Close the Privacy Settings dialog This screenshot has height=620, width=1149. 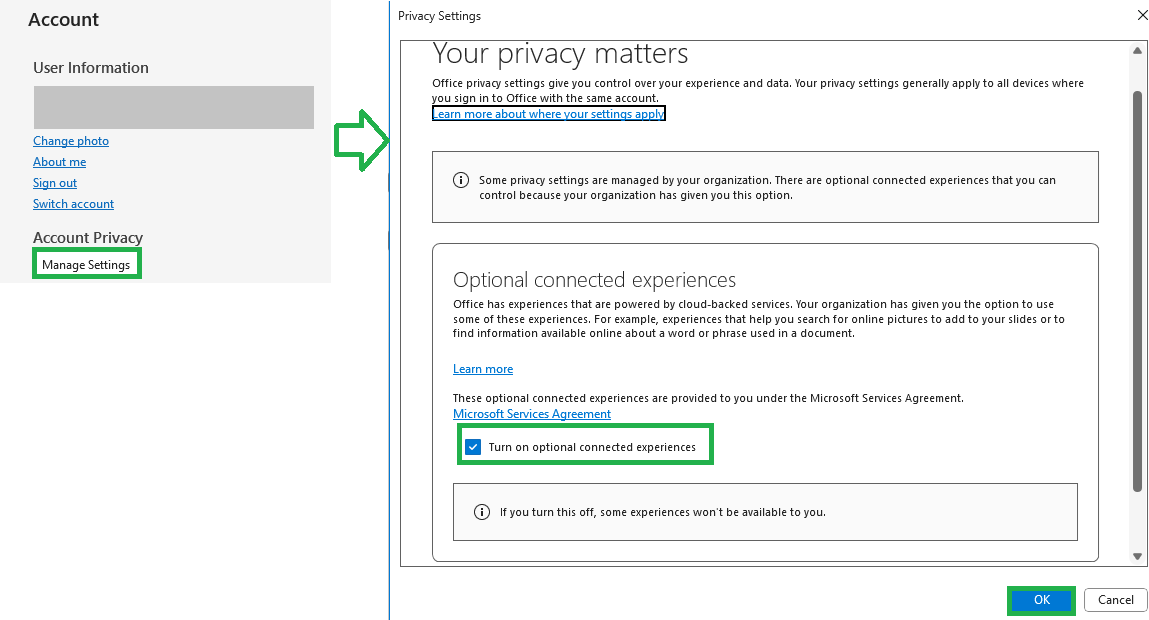(x=1142, y=15)
